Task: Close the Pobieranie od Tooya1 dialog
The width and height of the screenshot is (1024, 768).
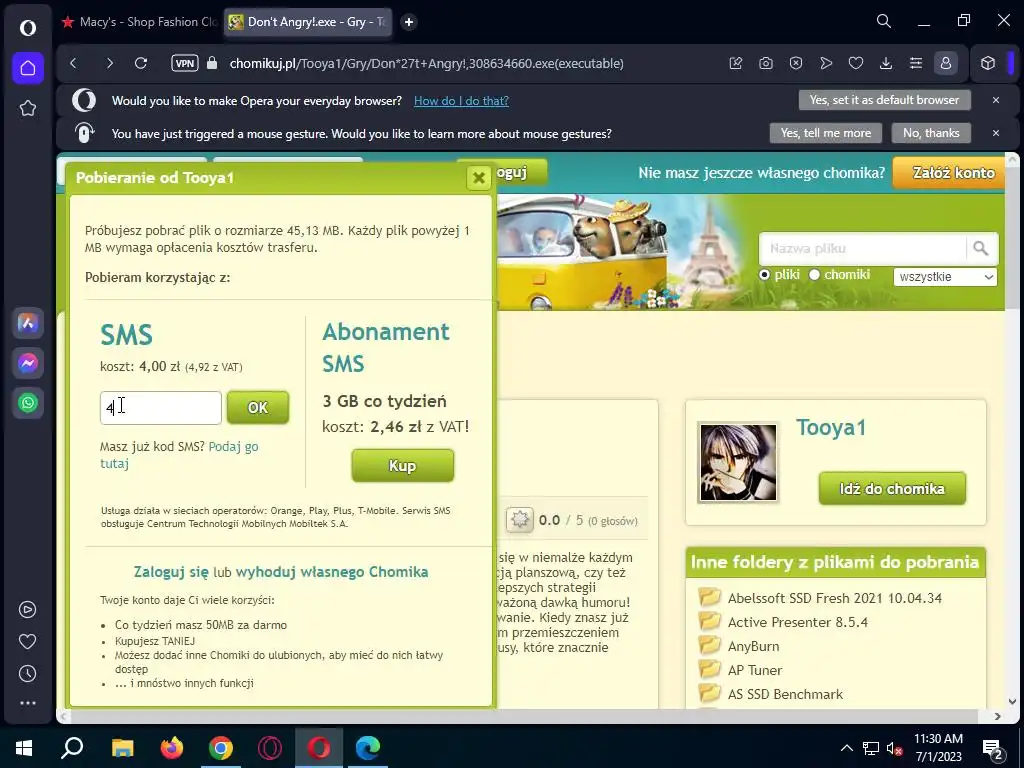Action: tap(479, 178)
